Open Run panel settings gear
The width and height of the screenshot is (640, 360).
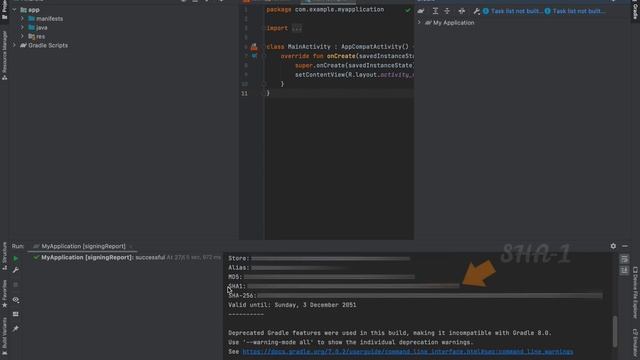tap(613, 246)
